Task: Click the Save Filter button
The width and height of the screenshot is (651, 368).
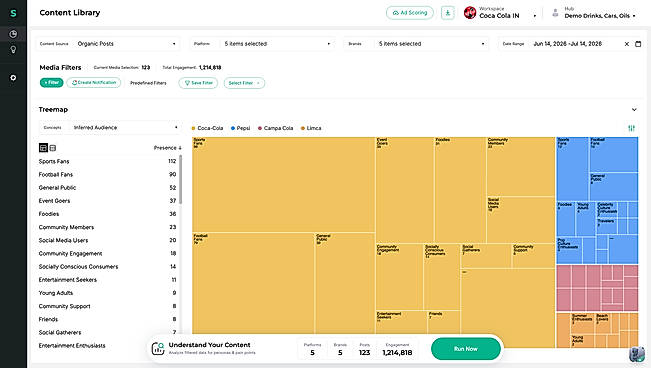Action: click(x=198, y=83)
